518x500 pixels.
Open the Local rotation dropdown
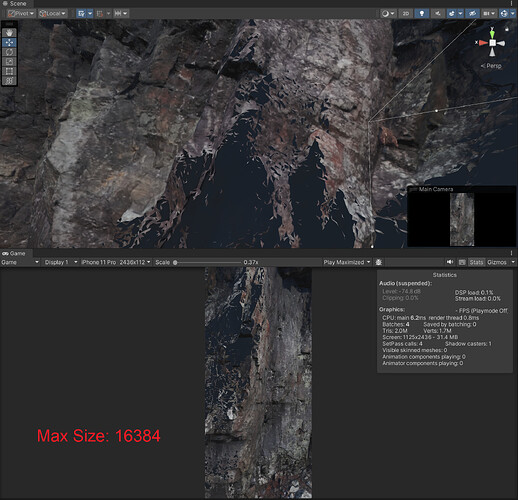coord(53,13)
